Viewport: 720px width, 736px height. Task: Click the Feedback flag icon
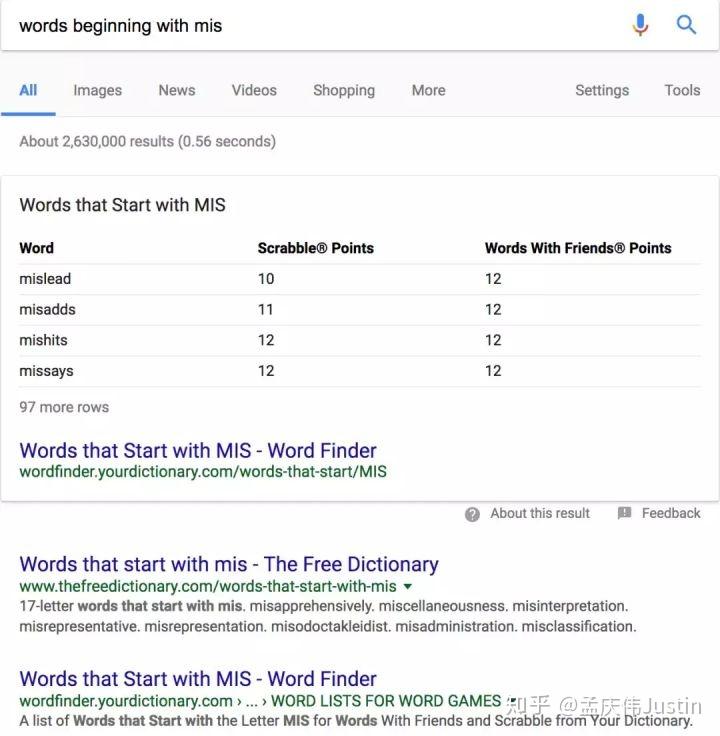(x=624, y=513)
